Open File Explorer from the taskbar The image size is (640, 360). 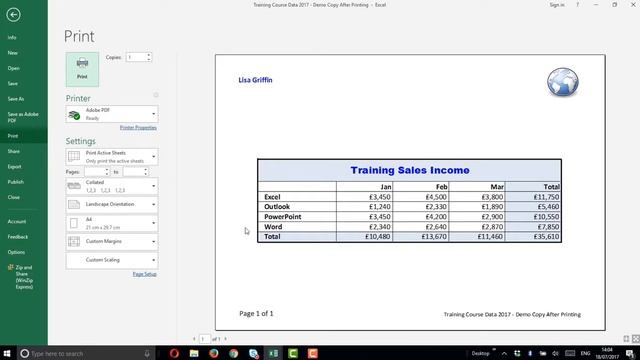click(194, 353)
